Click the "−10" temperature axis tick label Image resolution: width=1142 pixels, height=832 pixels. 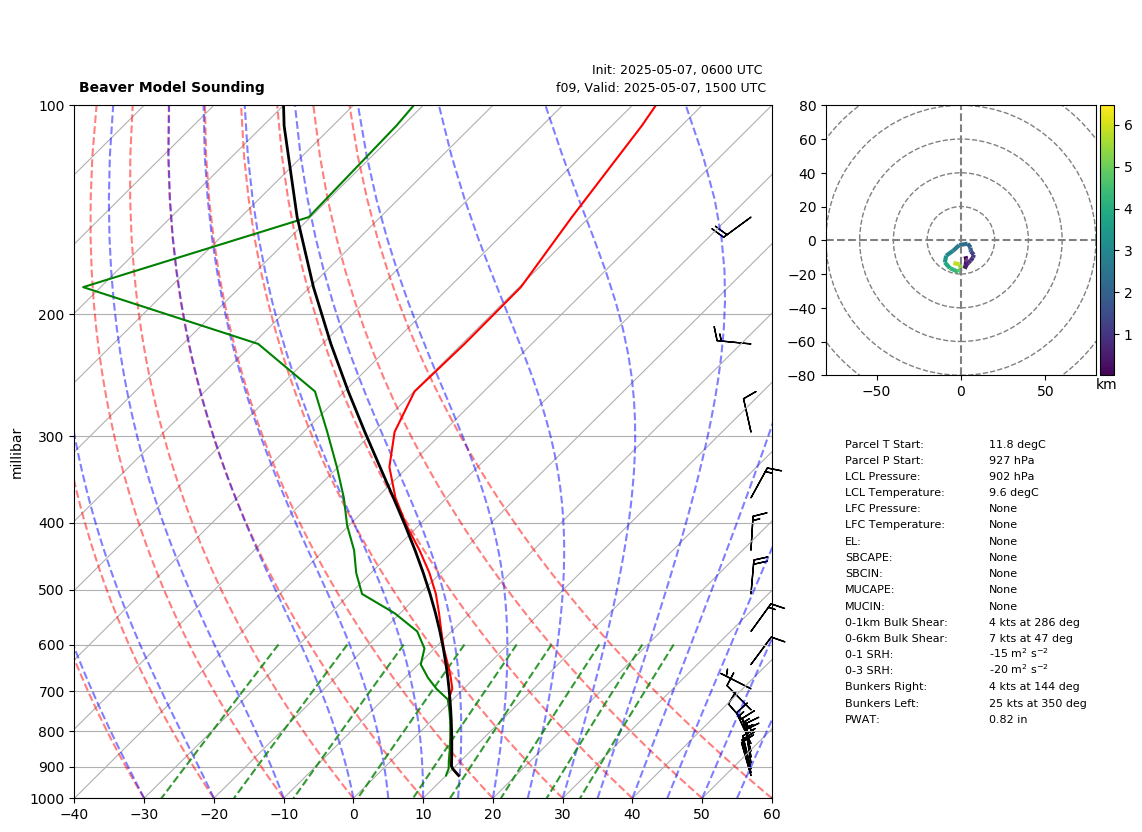click(x=283, y=814)
